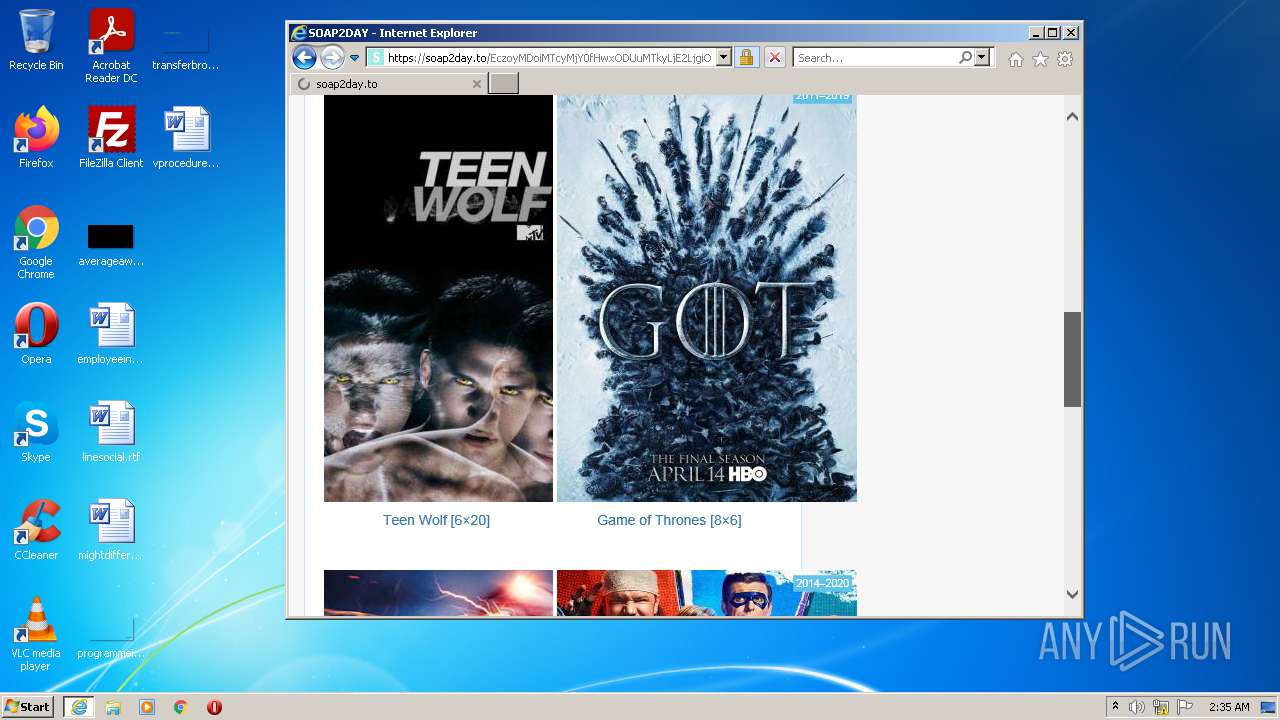Click inside the Search box
The height and width of the screenshot is (720, 1280).
(x=875, y=58)
